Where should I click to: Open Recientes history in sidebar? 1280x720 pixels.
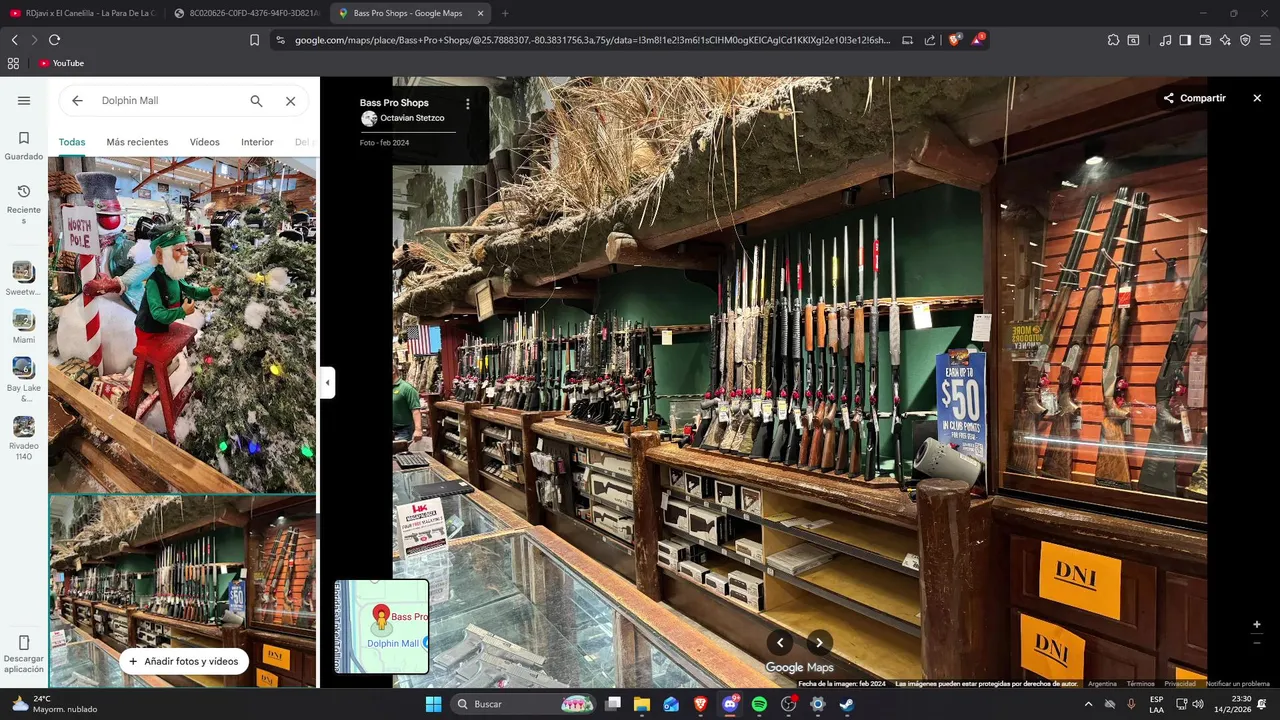tap(24, 204)
